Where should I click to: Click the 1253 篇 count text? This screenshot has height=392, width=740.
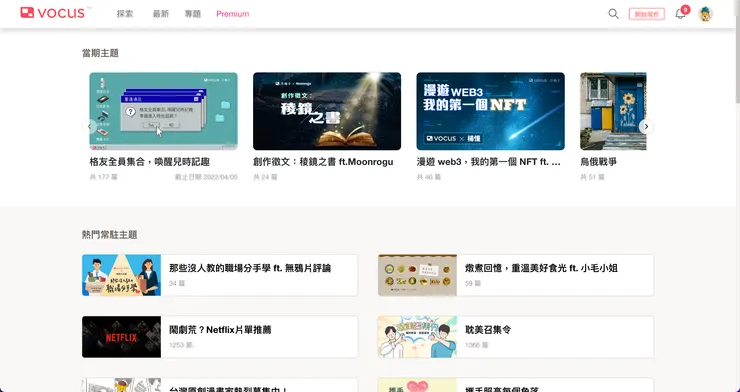181,345
